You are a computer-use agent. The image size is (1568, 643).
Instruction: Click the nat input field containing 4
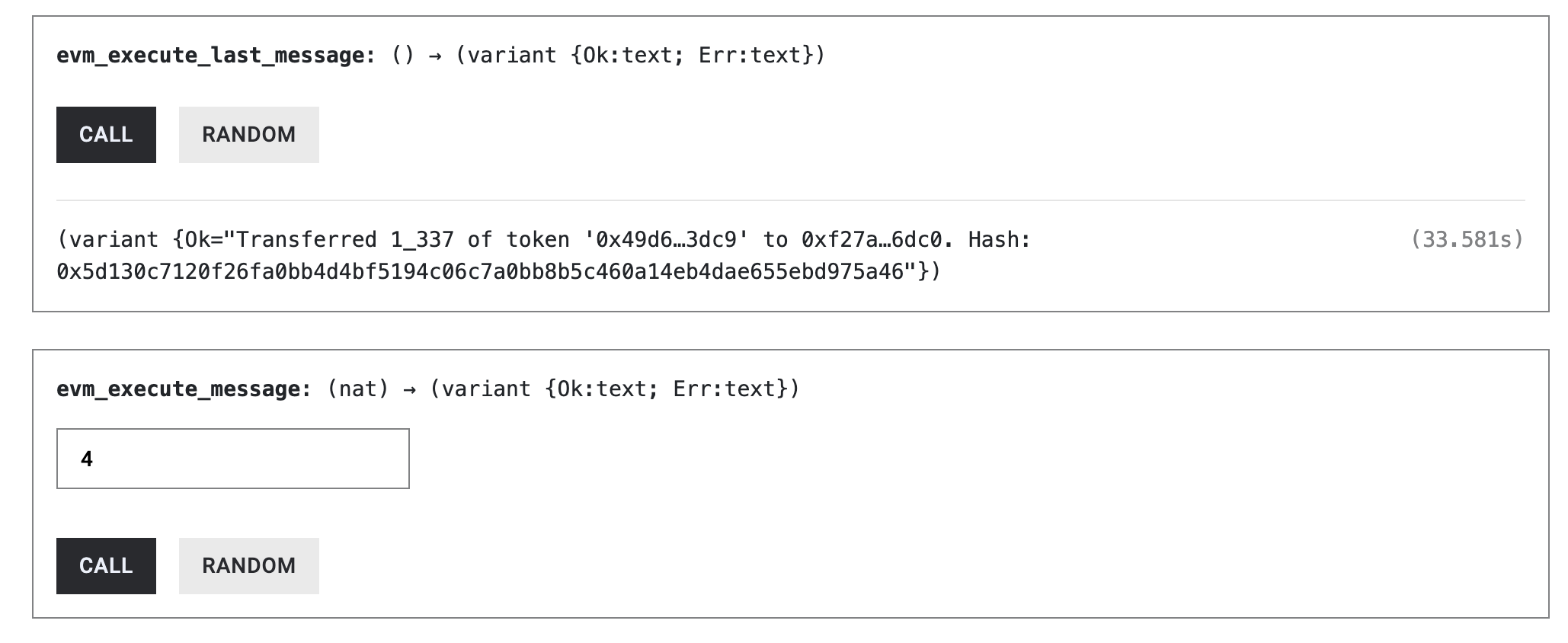pyautogui.click(x=232, y=458)
